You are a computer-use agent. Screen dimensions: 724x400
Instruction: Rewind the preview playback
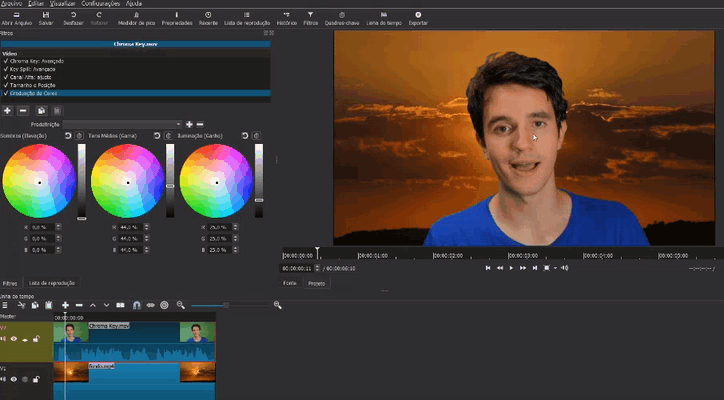[500, 268]
